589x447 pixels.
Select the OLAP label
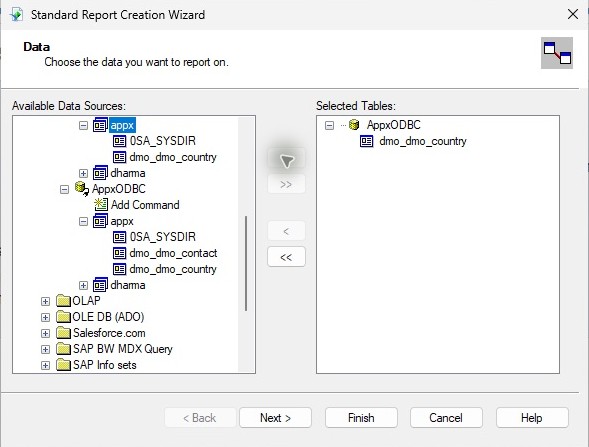(x=86, y=301)
